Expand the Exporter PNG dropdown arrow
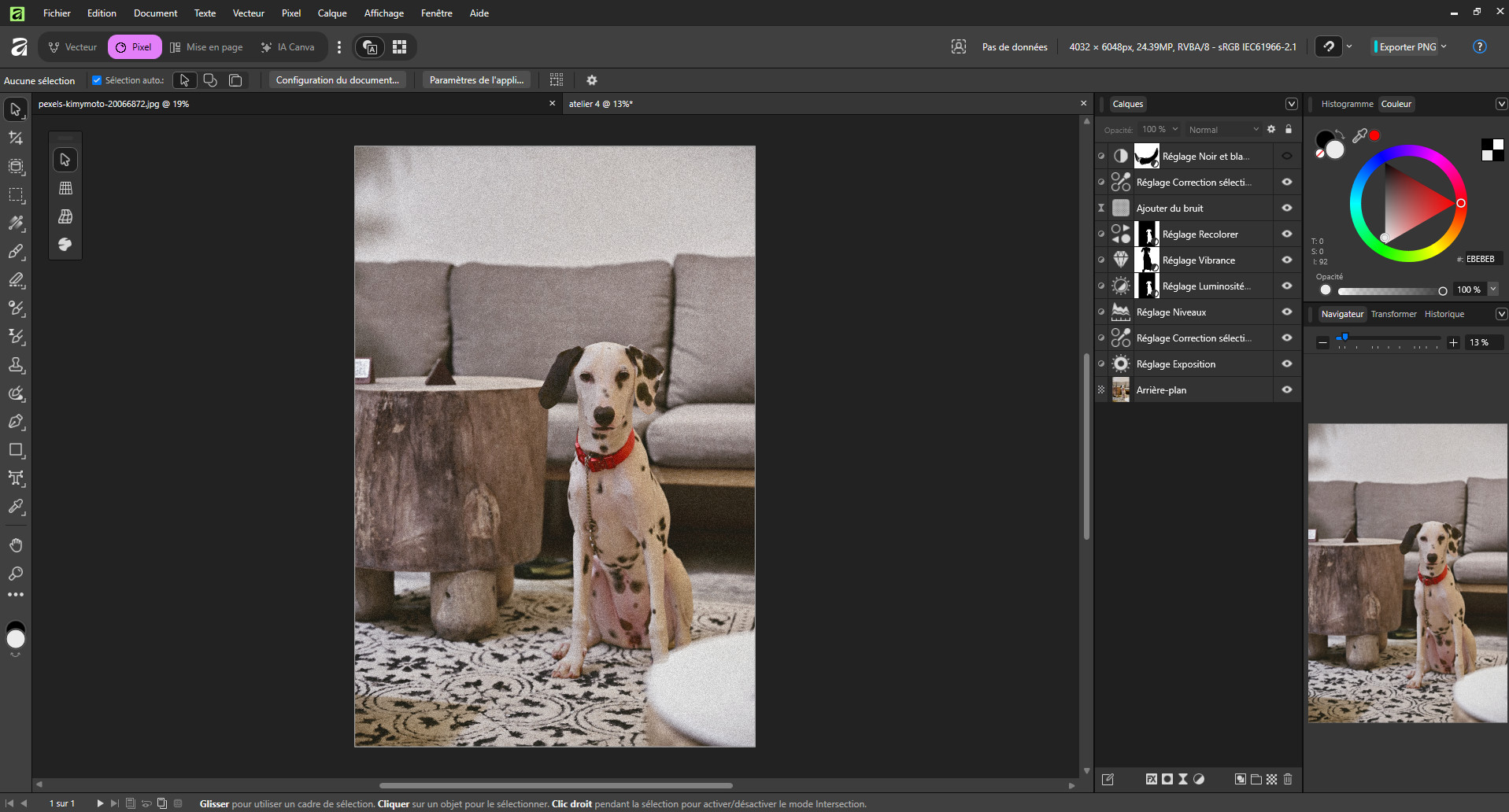Viewport: 1509px width, 812px height. pyautogui.click(x=1444, y=46)
